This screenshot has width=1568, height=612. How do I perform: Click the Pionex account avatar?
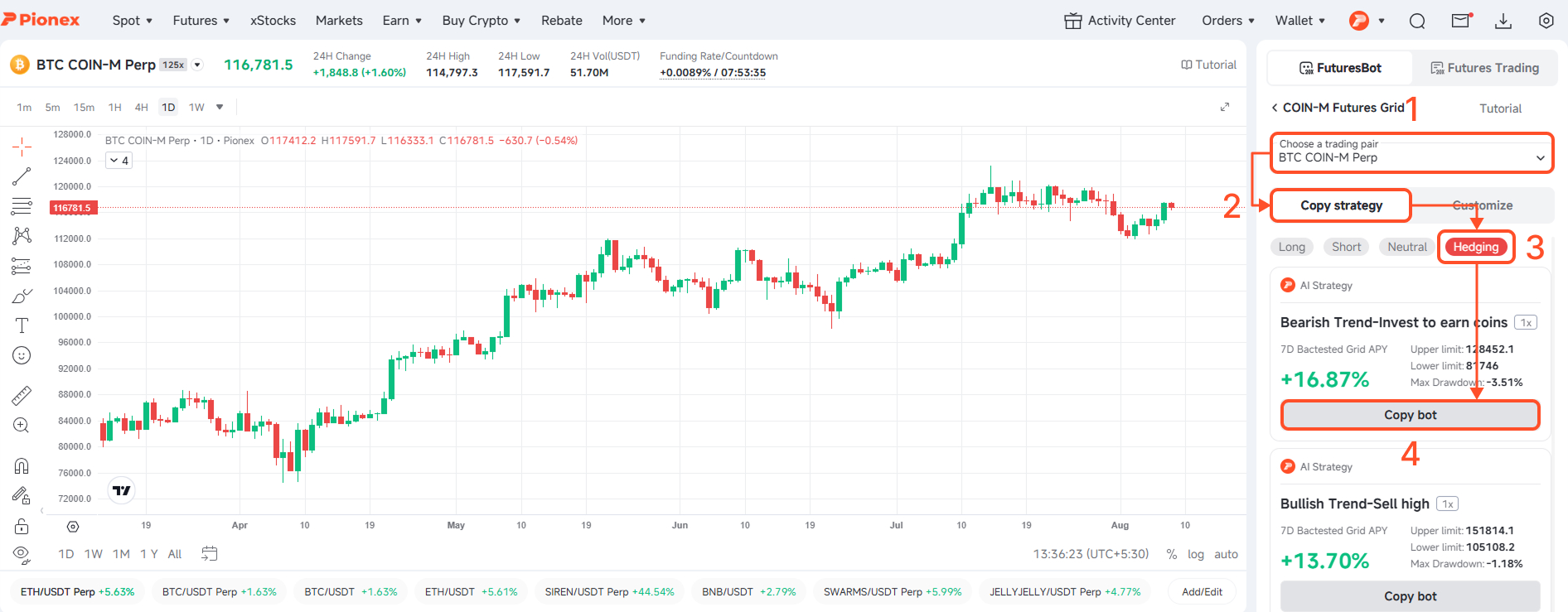(1359, 21)
